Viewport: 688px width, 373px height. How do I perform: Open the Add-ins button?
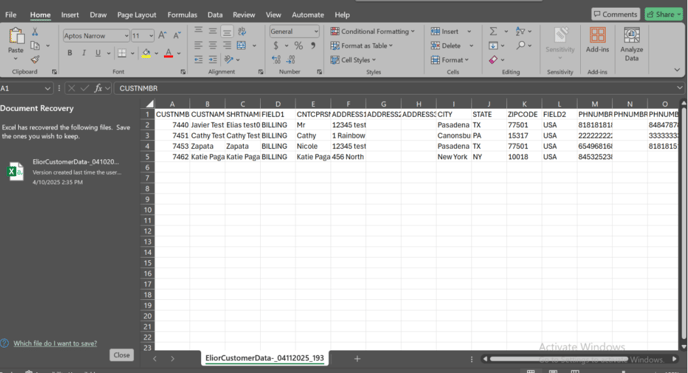click(597, 40)
